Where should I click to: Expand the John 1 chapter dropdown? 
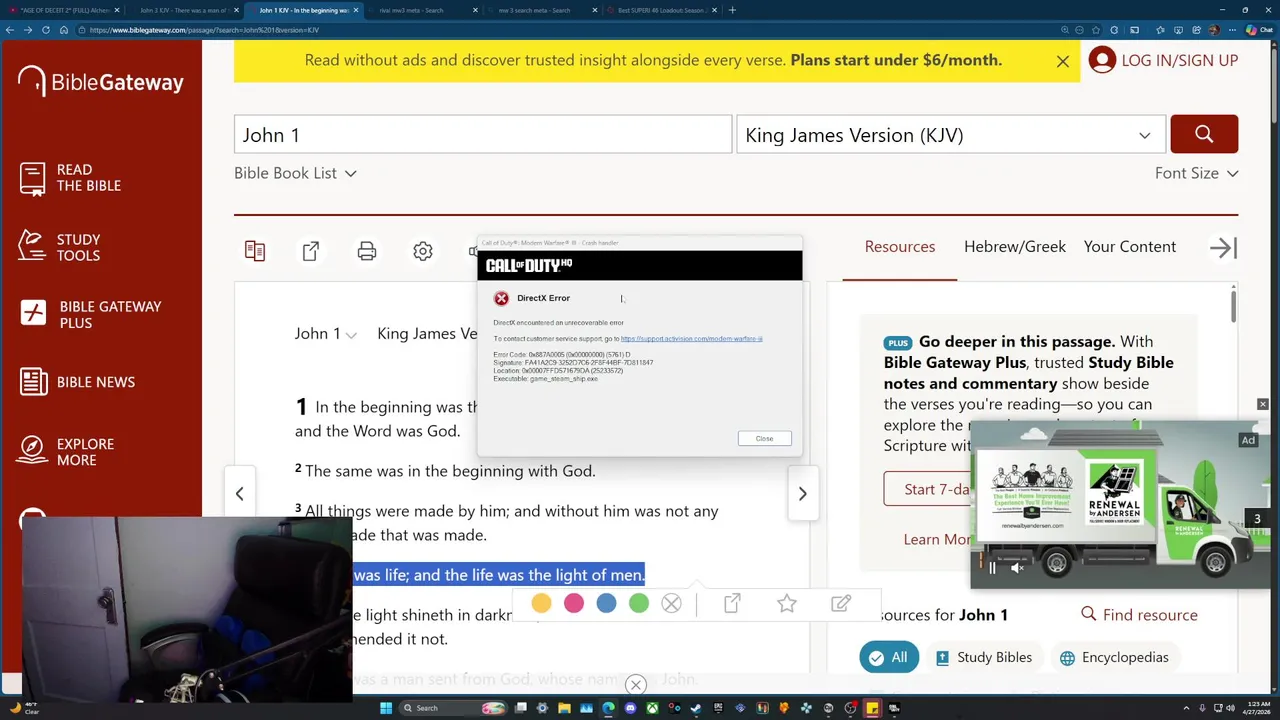[x=325, y=334]
